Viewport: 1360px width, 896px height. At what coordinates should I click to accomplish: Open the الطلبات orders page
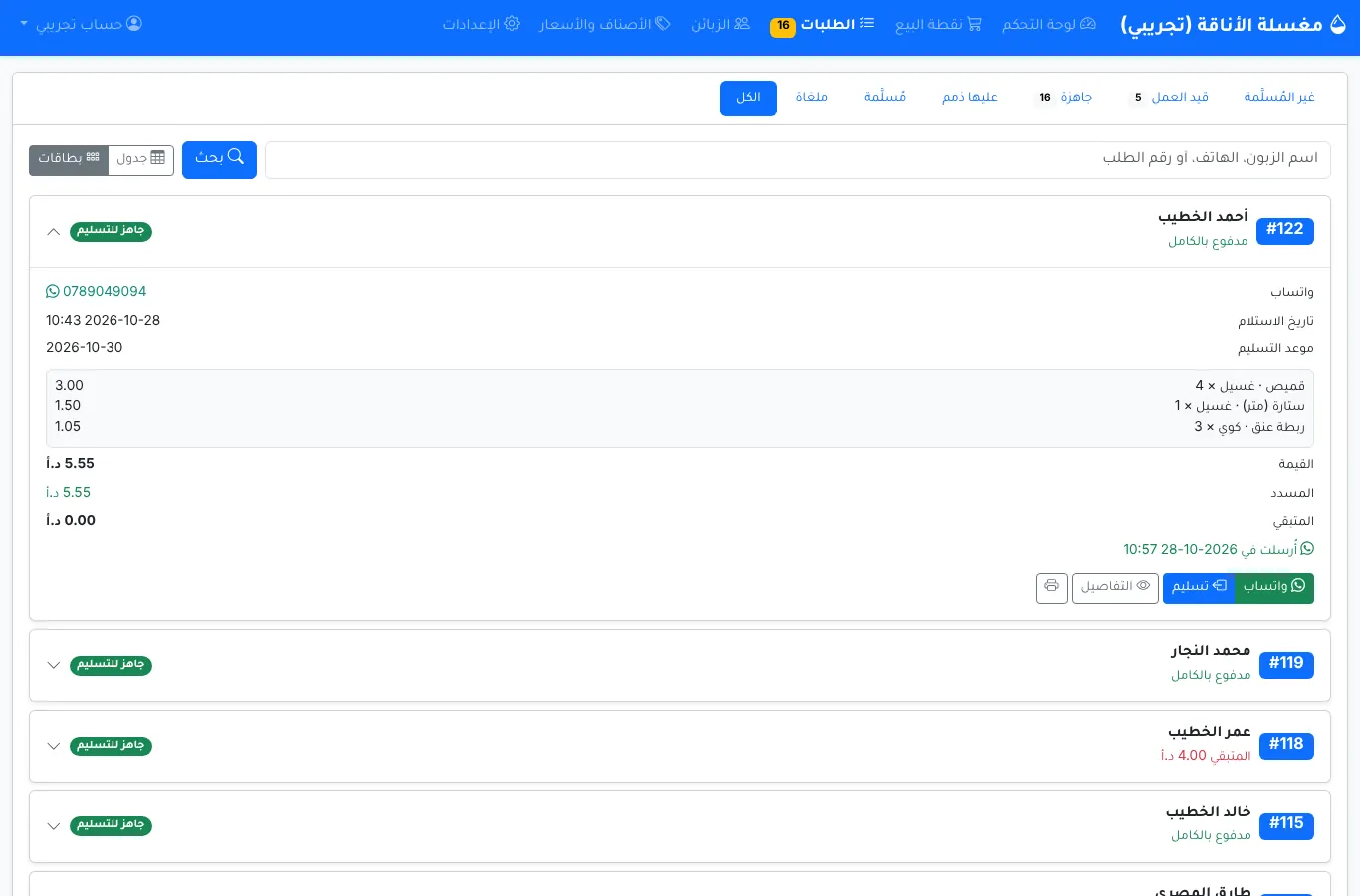[822, 24]
